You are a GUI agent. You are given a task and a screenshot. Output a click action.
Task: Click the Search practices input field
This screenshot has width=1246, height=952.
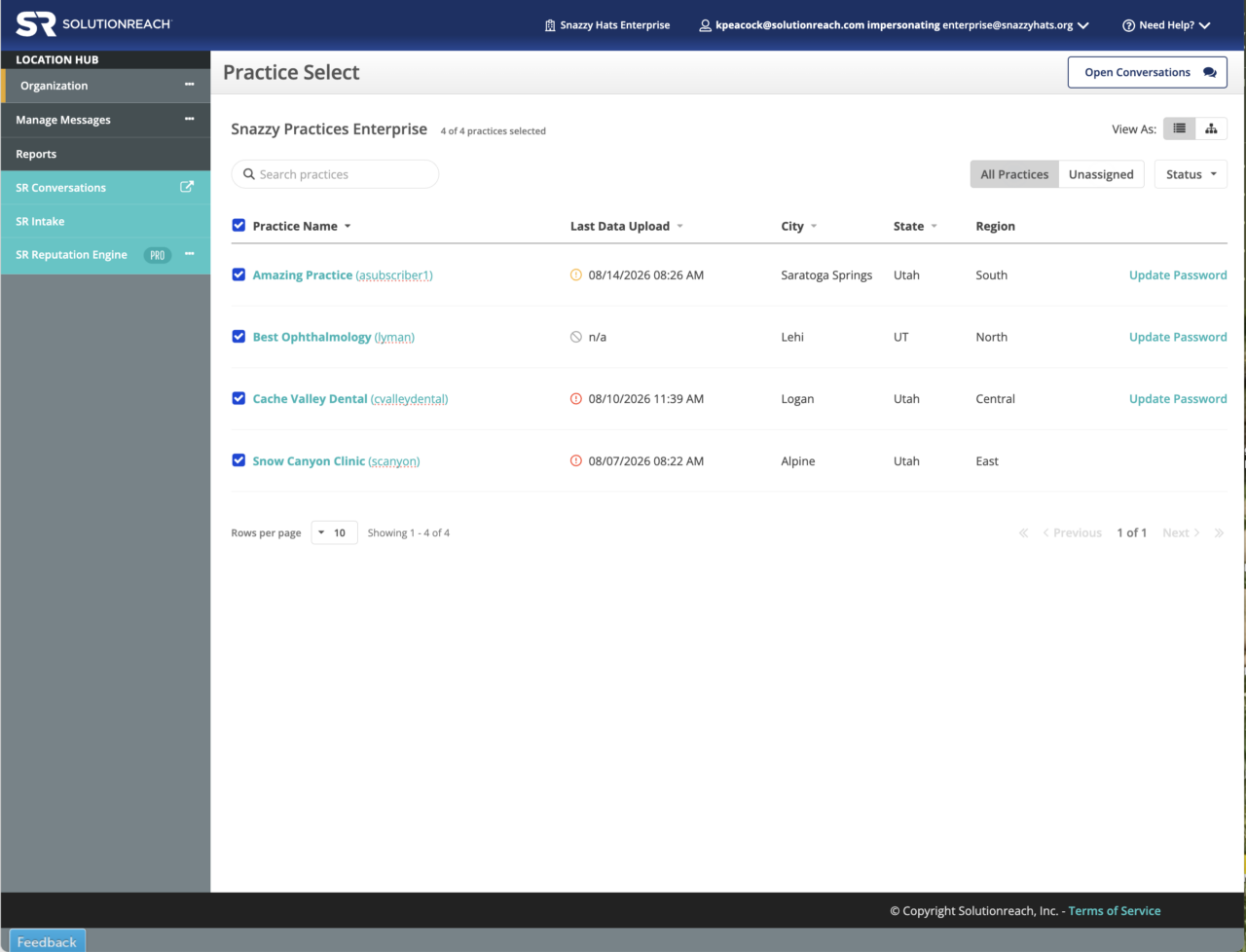click(335, 174)
